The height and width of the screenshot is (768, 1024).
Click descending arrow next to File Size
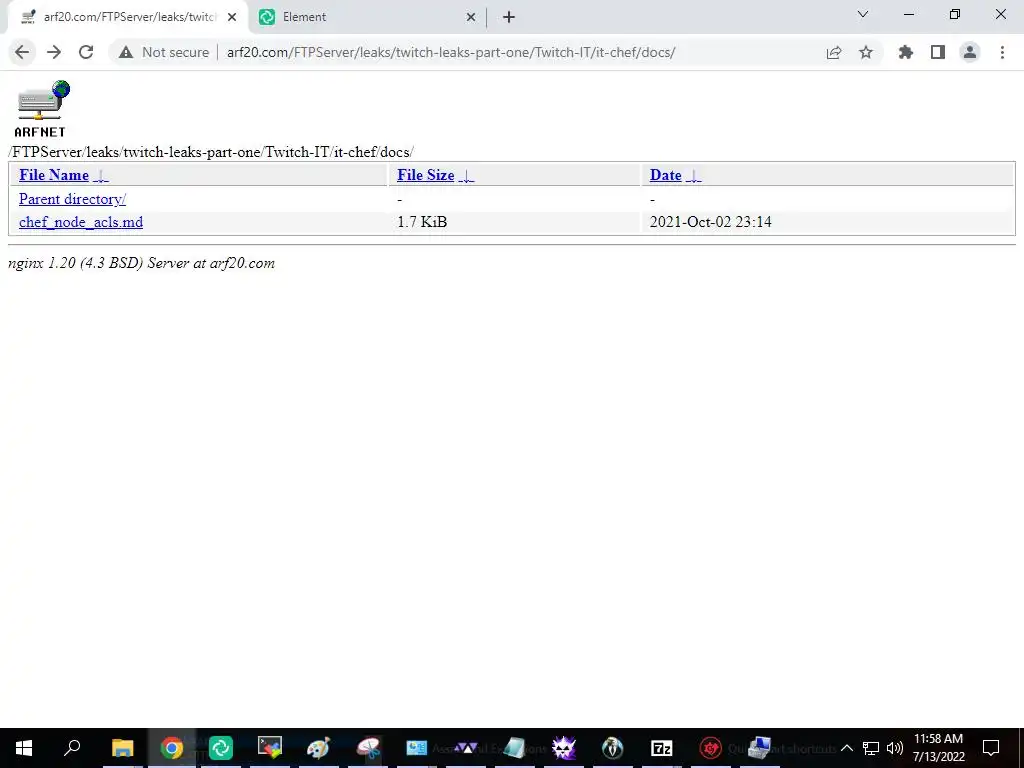coord(466,176)
